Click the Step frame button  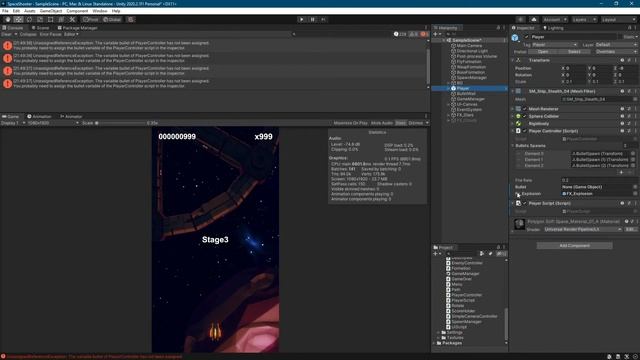[324, 19]
